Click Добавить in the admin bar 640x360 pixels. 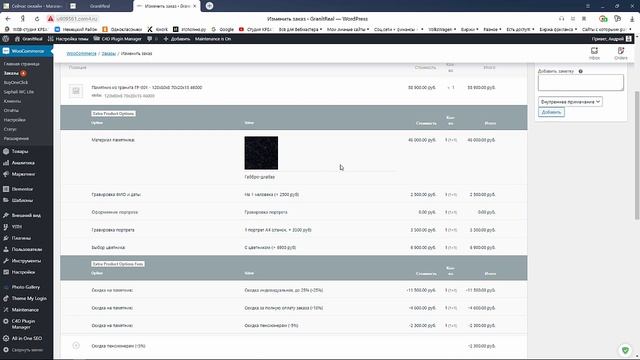[177, 39]
